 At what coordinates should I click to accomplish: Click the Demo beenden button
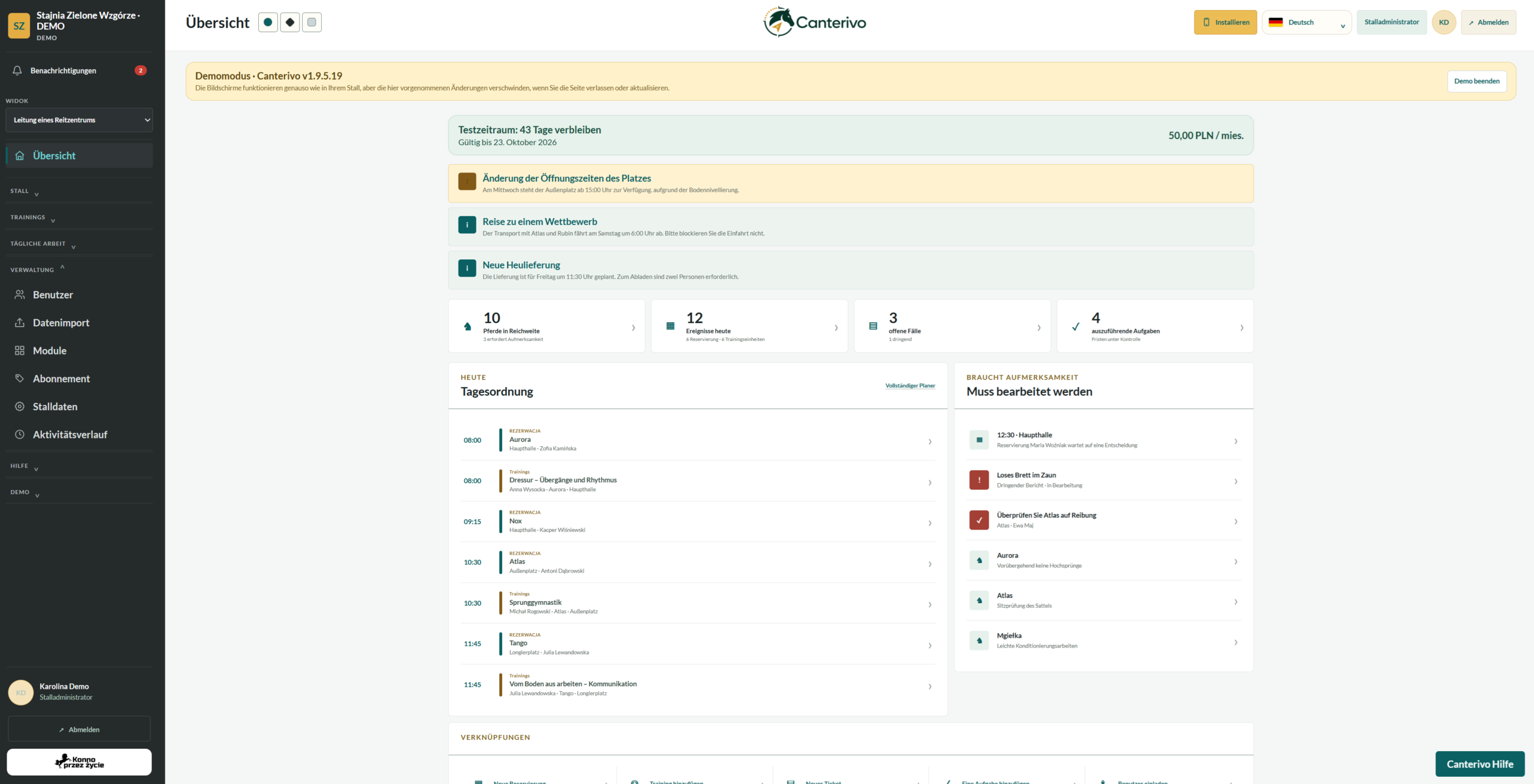coord(1476,81)
